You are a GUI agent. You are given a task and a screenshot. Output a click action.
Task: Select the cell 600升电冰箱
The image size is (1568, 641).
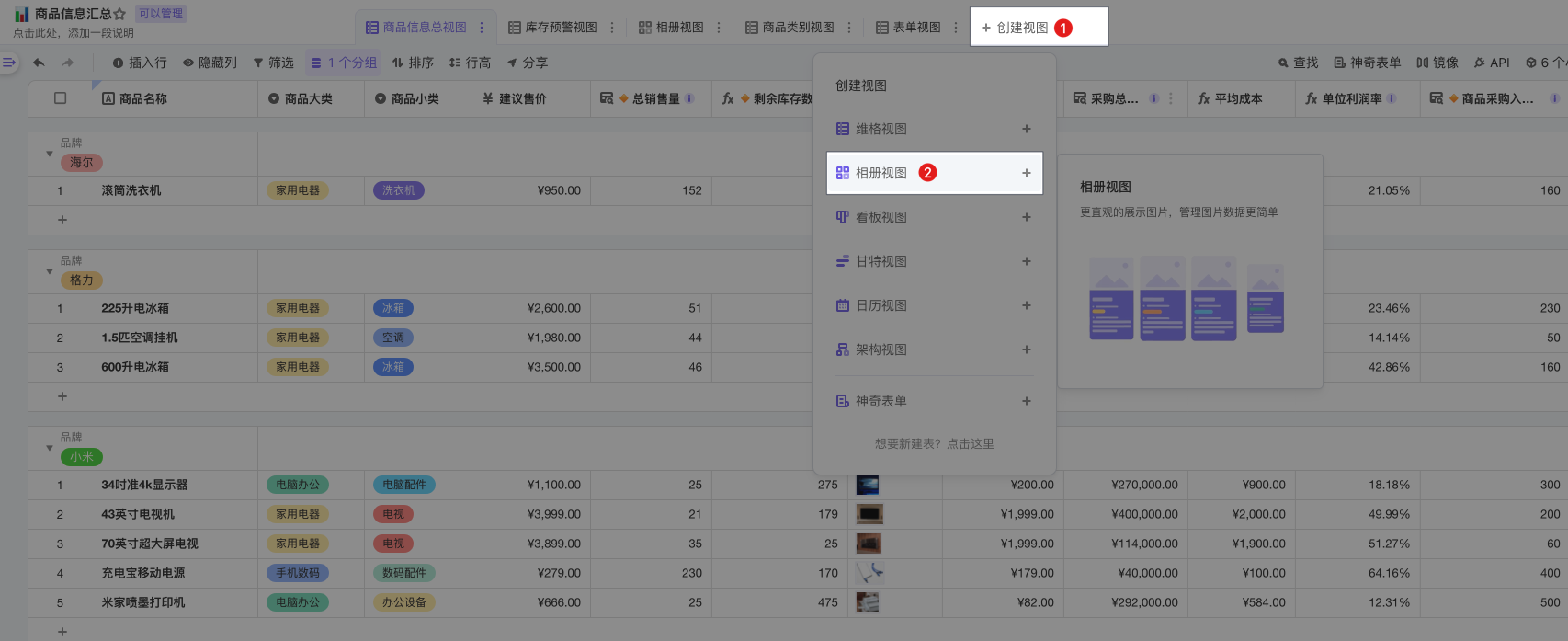pyautogui.click(x=175, y=367)
